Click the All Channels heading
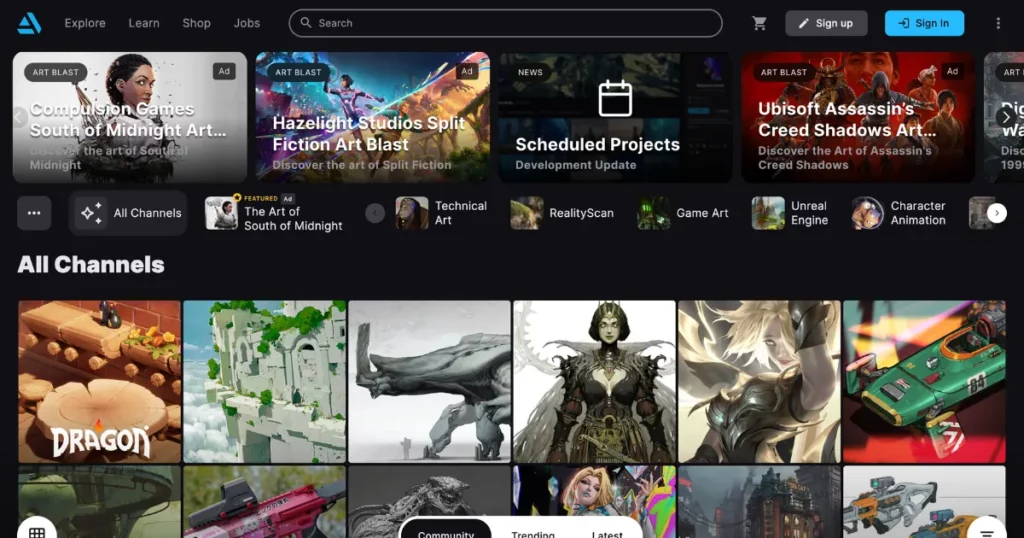1024x538 pixels. tap(91, 264)
